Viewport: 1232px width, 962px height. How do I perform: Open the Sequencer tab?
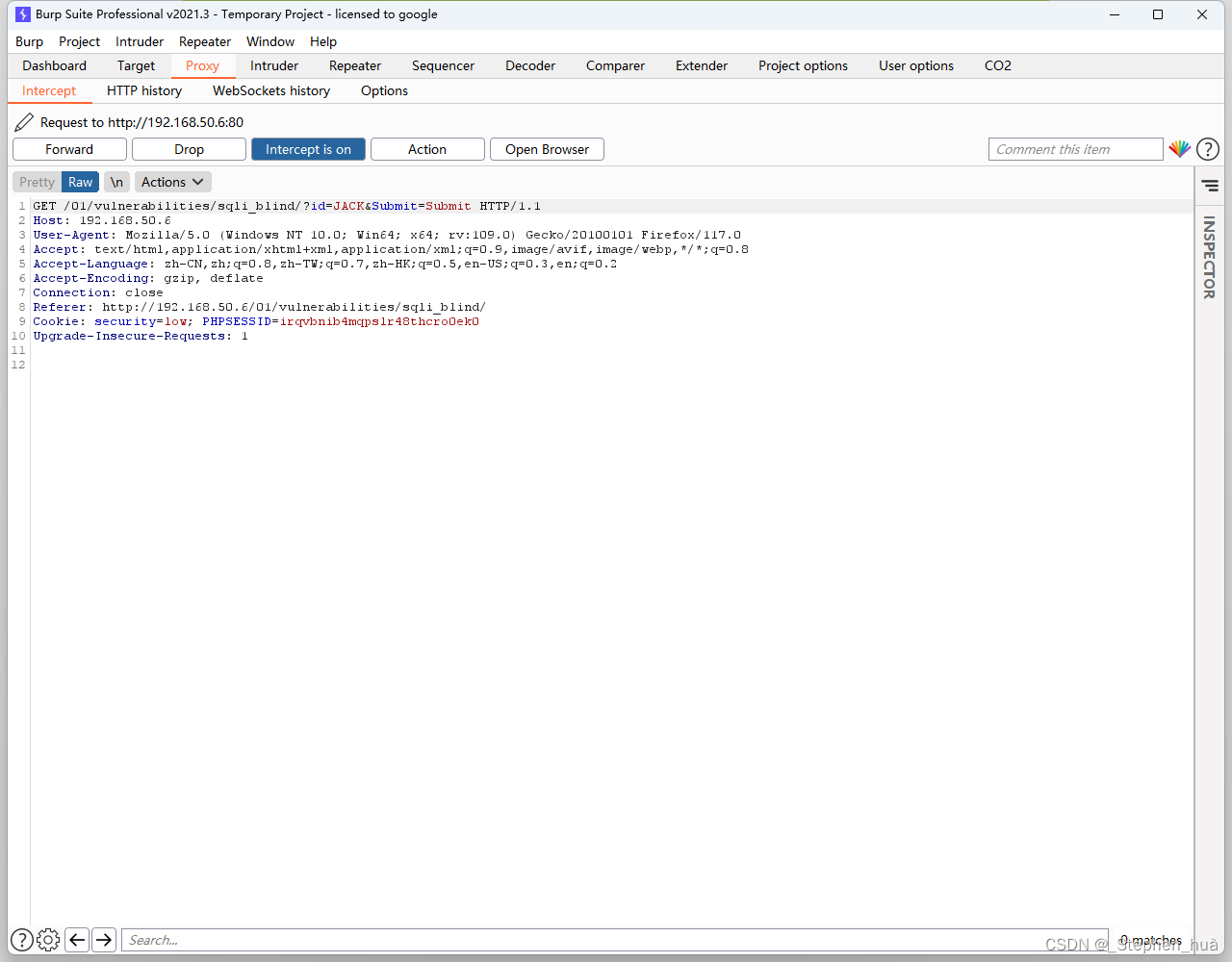tap(443, 65)
